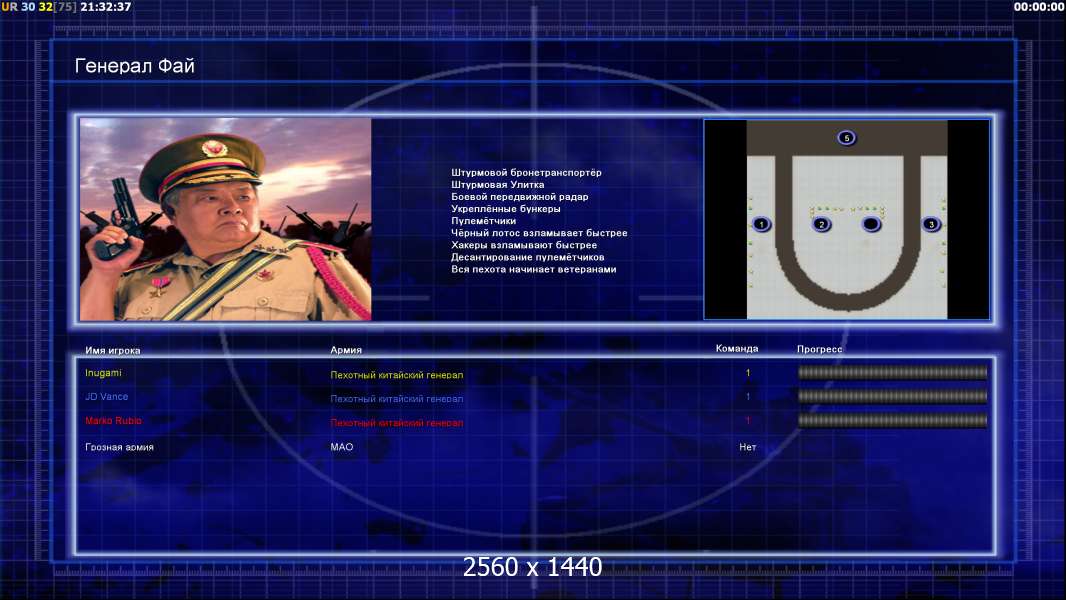Image resolution: width=1066 pixels, height=600 pixels.
Task: Click the Команда column header
Action: [x=737, y=349]
